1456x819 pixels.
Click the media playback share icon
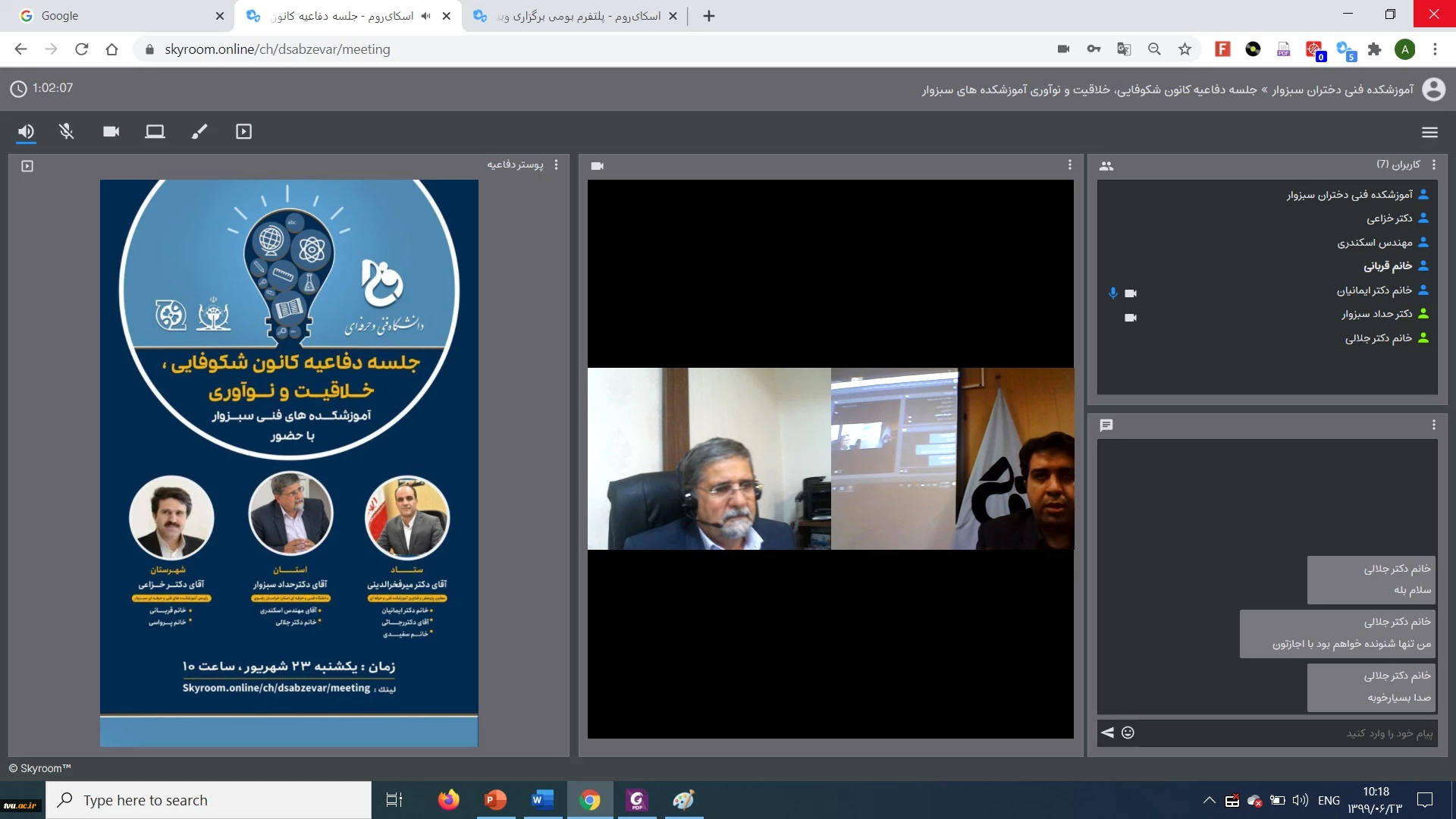click(243, 132)
